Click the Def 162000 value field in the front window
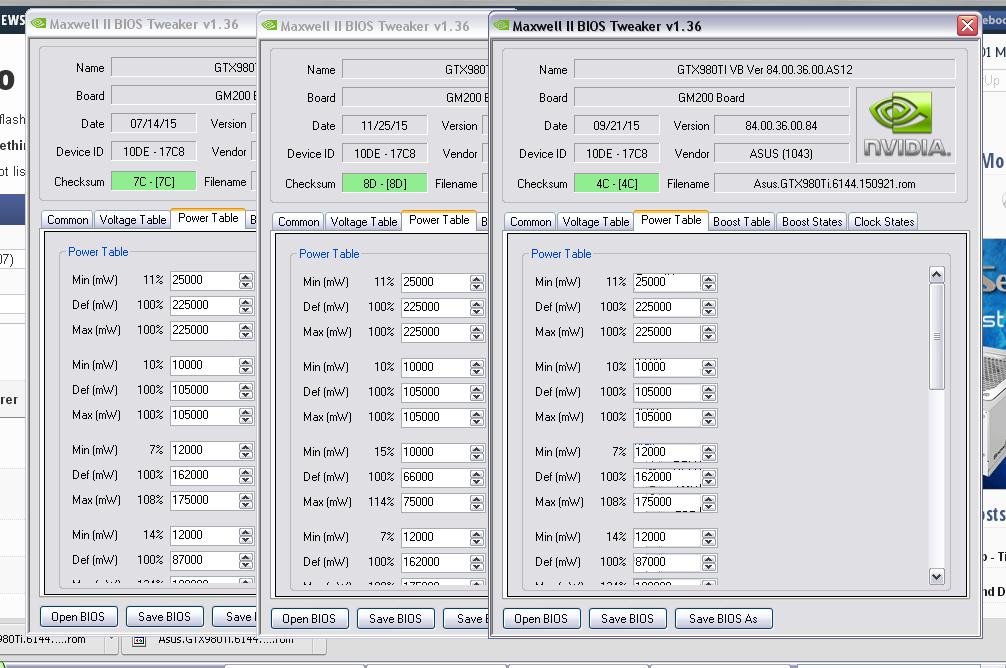This screenshot has width=1006, height=668. 667,477
